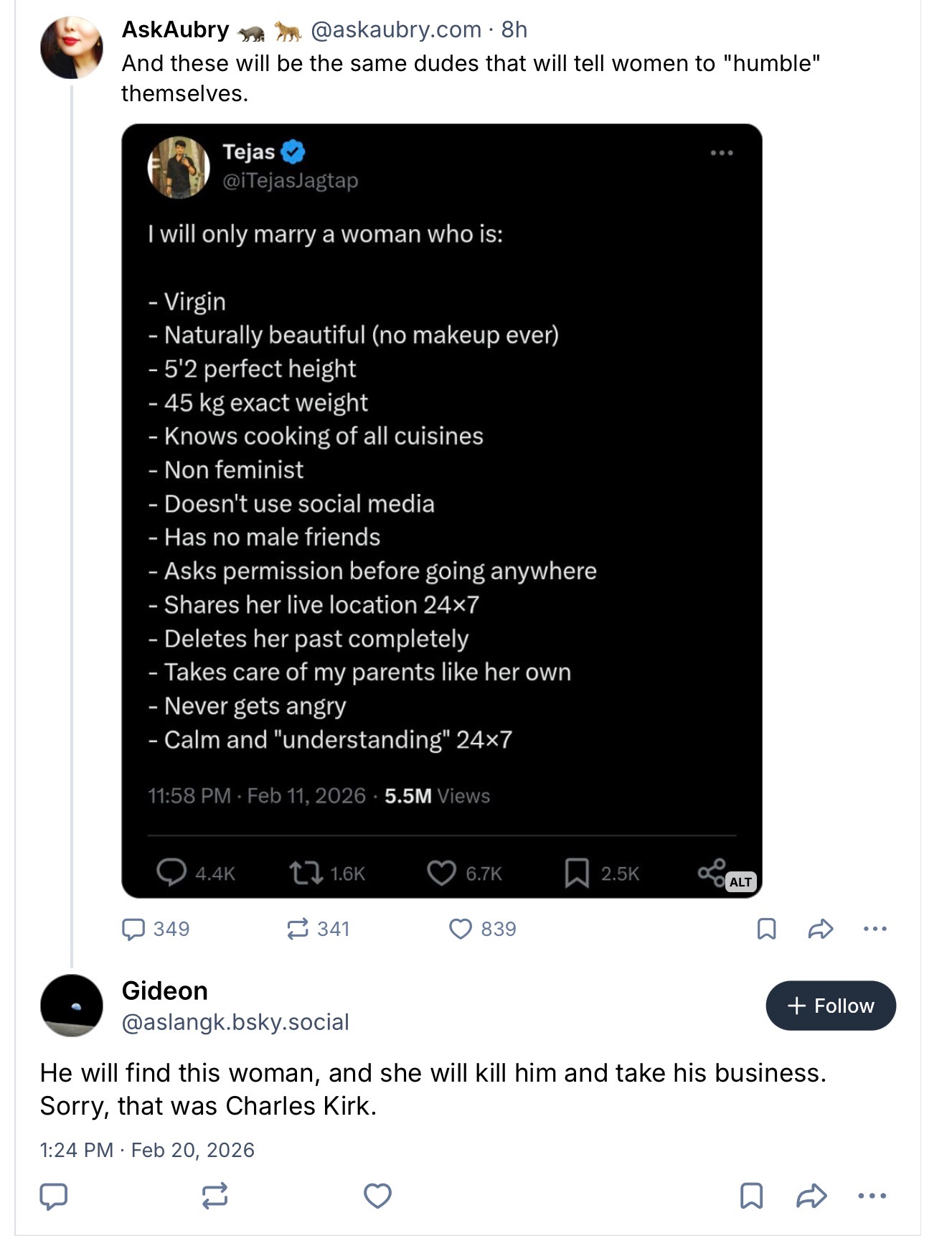The width and height of the screenshot is (952, 1236).
Task: Open AskAubry's profile avatar
Action: [x=72, y=48]
